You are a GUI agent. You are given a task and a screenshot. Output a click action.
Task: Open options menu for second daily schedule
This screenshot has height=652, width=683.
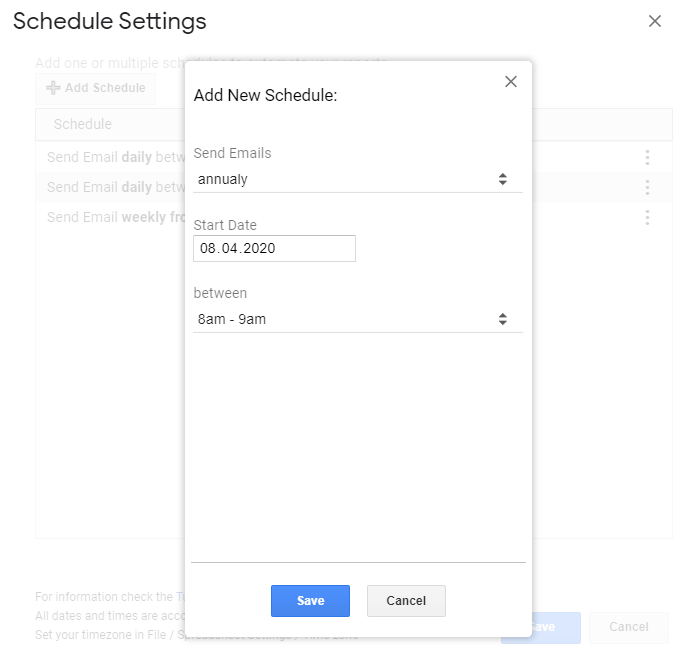(x=647, y=187)
